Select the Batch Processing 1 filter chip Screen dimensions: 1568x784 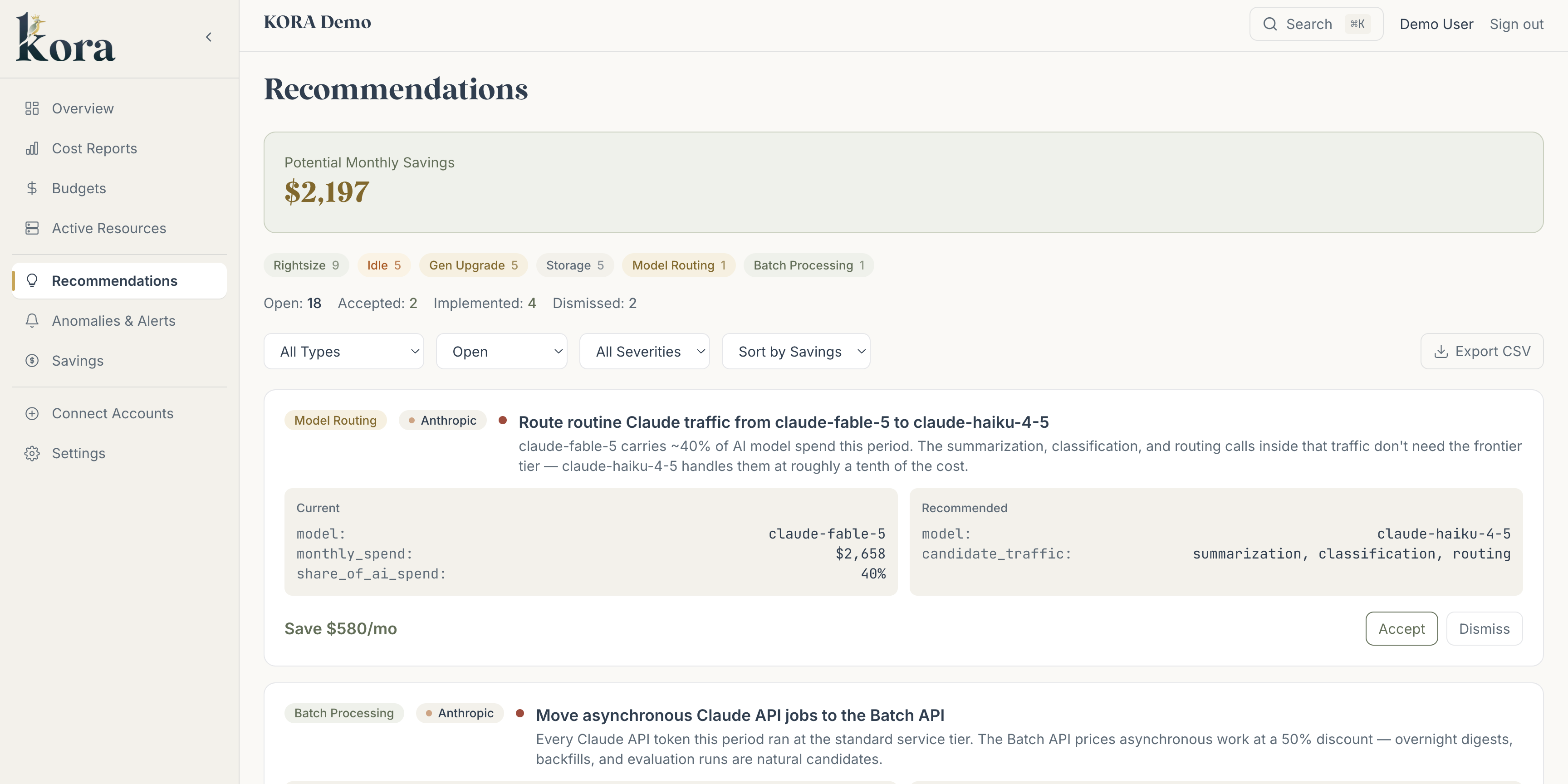[809, 265]
